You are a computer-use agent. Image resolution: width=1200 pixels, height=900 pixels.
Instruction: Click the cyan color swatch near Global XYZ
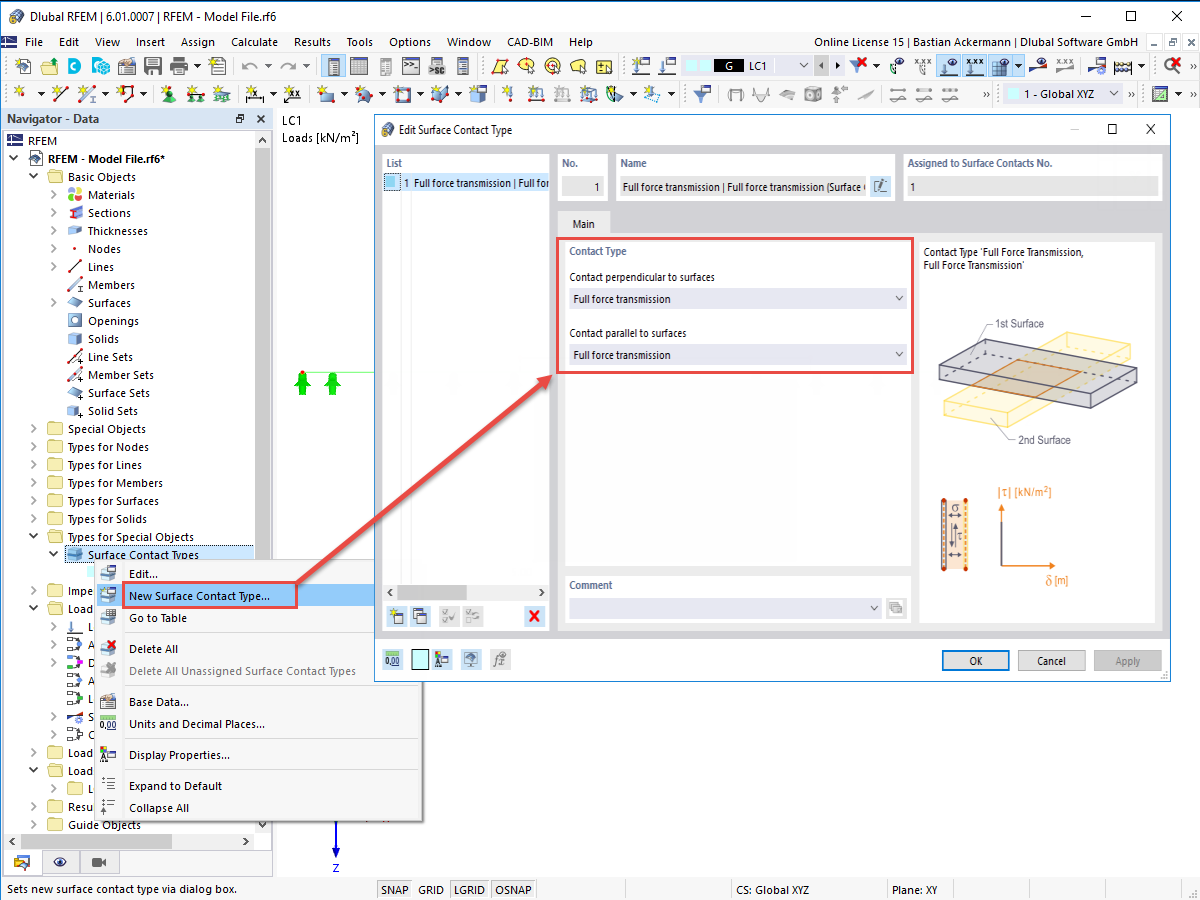[1014, 93]
